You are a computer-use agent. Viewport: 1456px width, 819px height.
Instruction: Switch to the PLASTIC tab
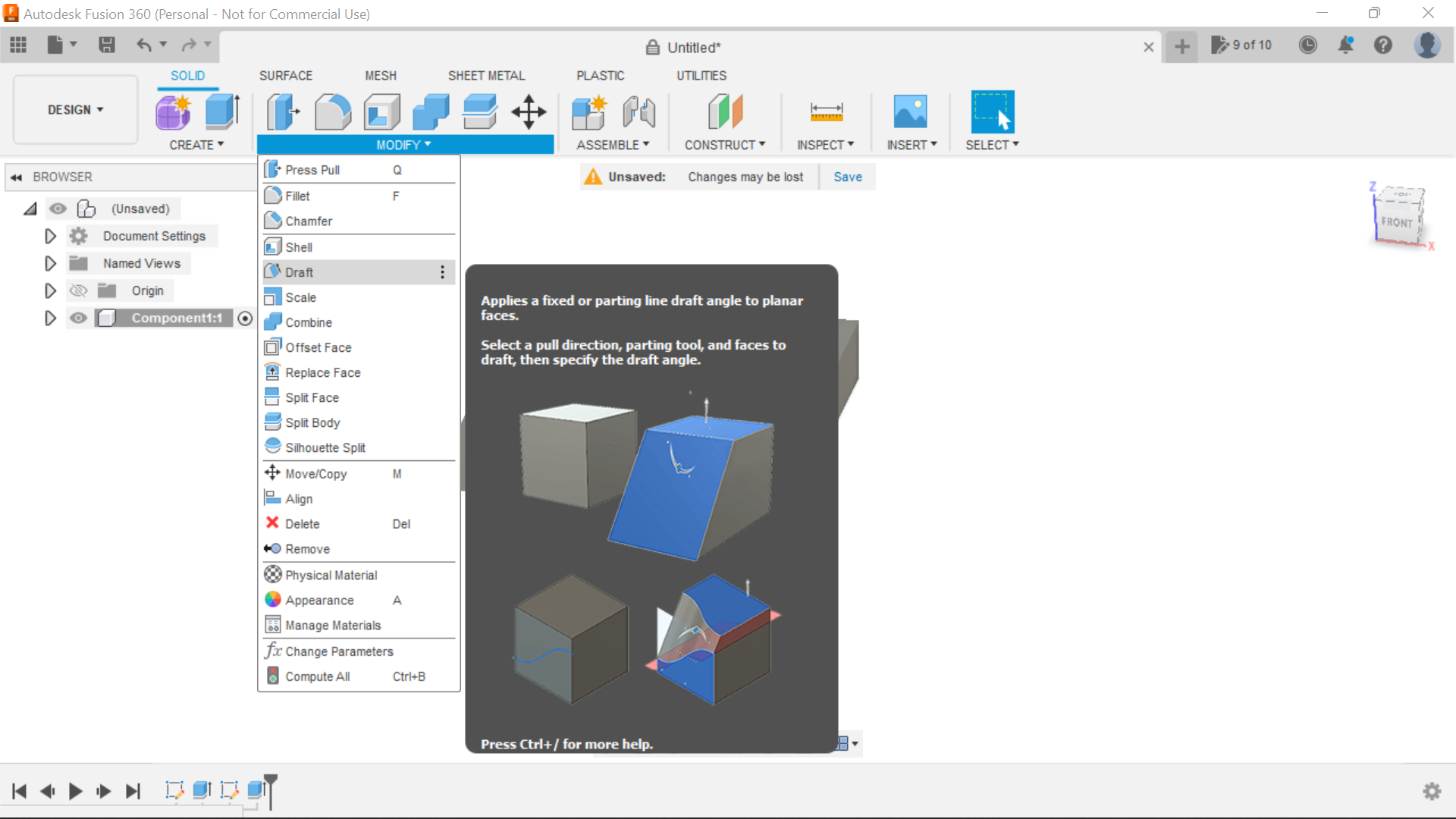(x=601, y=76)
